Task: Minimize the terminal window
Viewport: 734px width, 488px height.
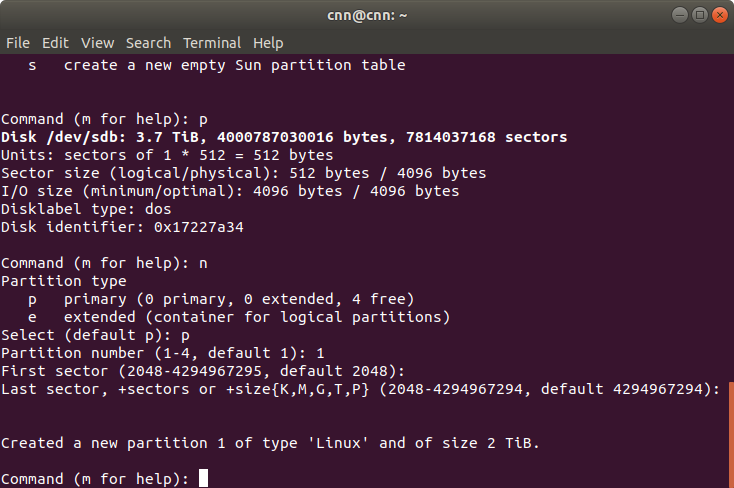Action: (x=680, y=15)
